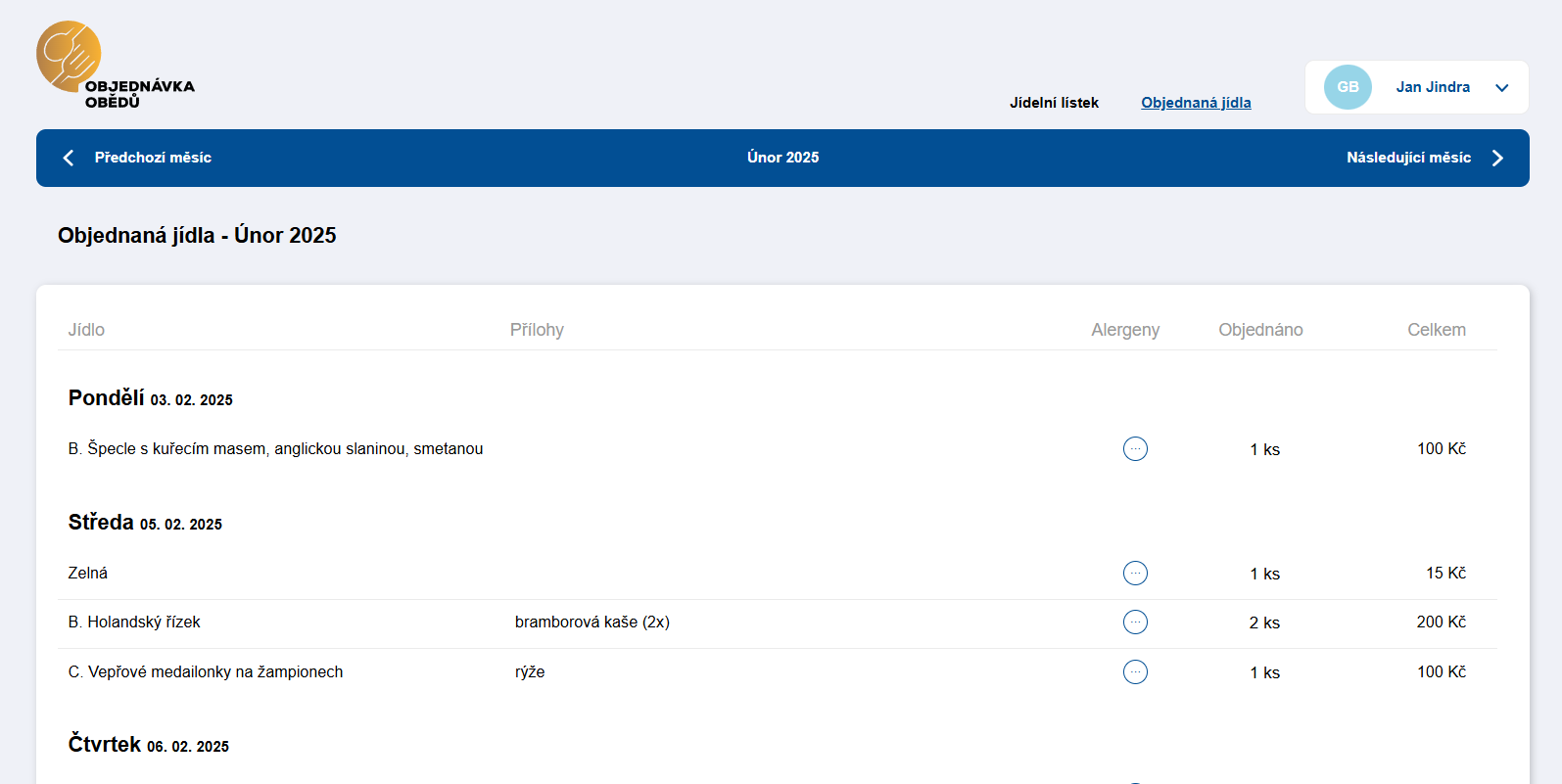1562x784 pixels.
Task: Open the Jídelní lístek tab
Action: pos(1054,103)
